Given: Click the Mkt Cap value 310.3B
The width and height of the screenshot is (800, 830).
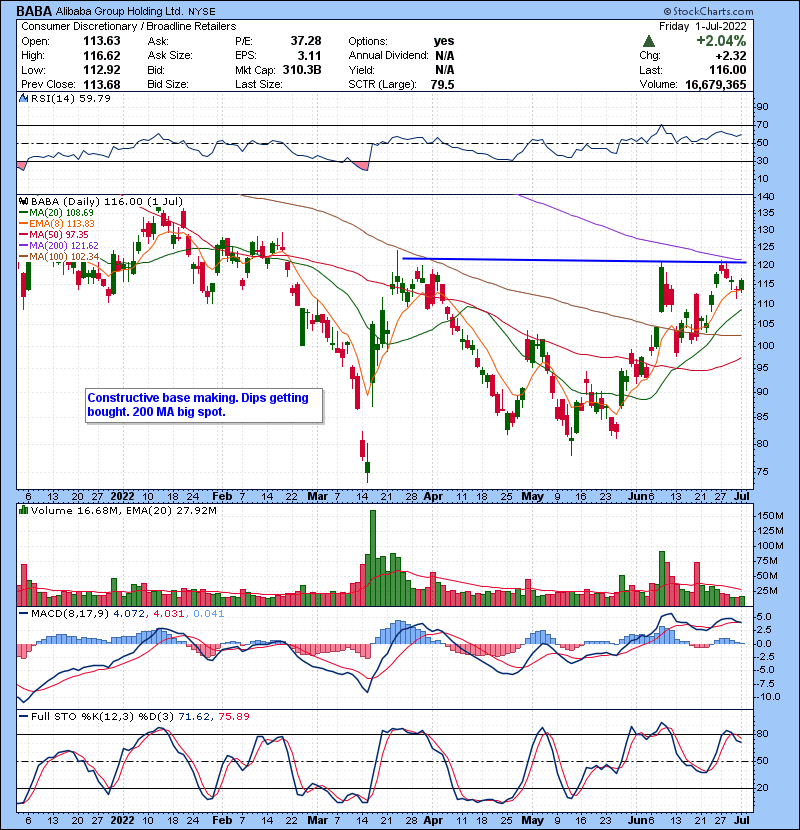Looking at the screenshot, I should coord(302,70).
